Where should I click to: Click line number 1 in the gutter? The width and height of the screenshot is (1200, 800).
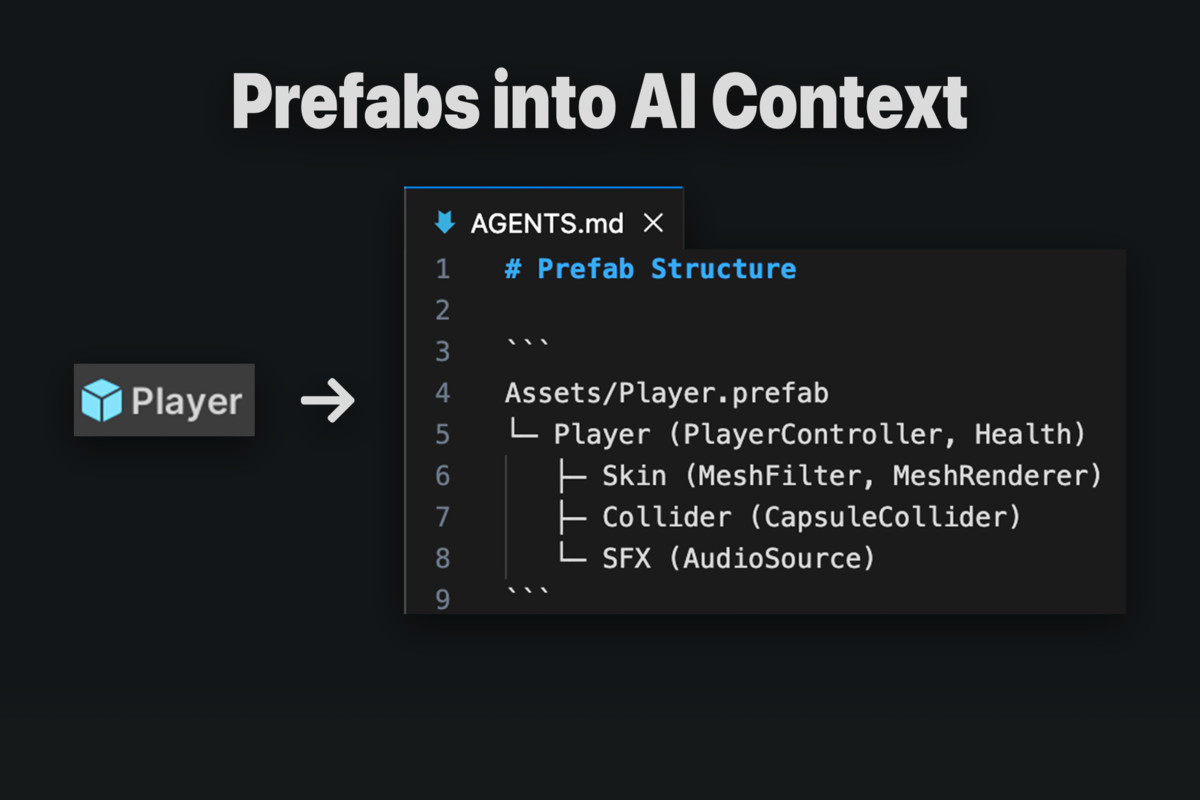coord(442,269)
